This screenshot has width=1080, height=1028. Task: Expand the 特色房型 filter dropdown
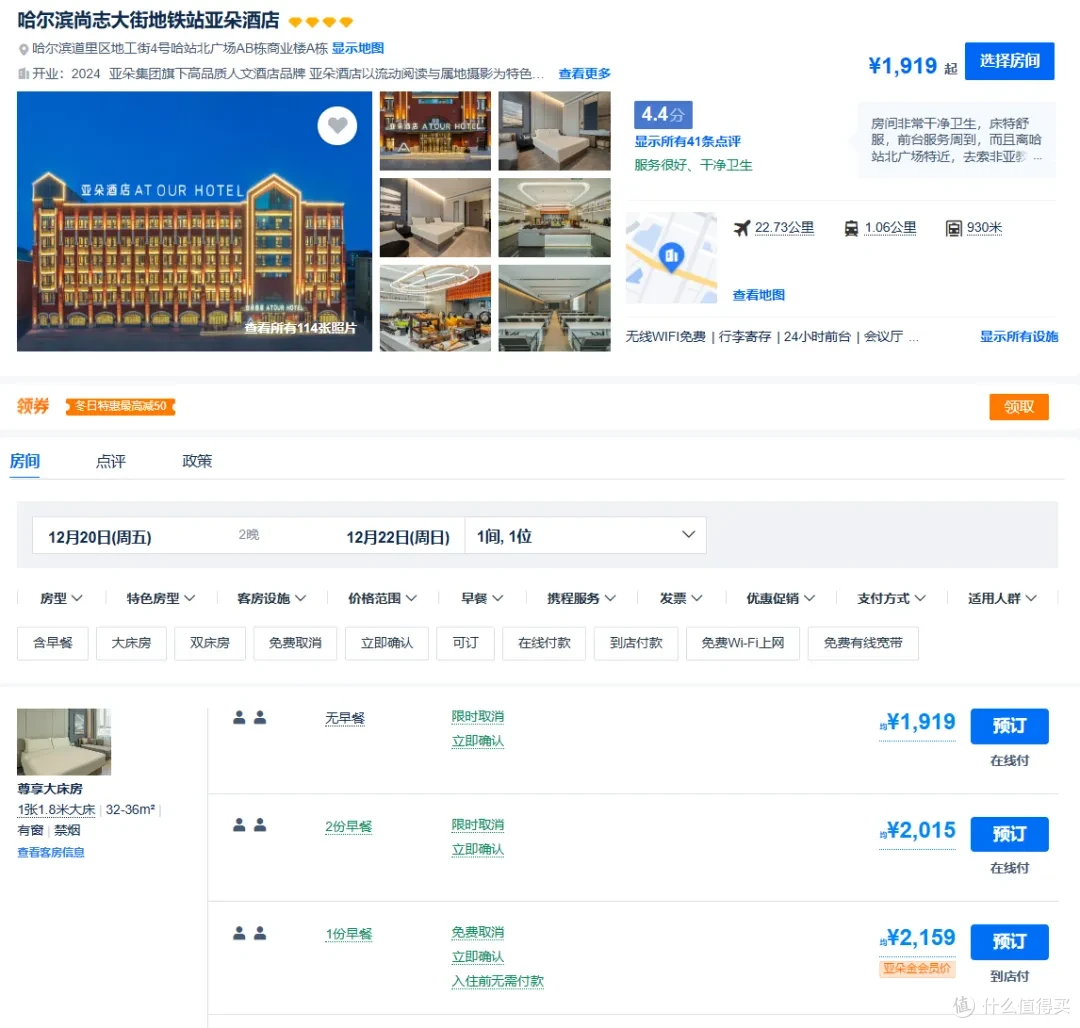pyautogui.click(x=160, y=598)
